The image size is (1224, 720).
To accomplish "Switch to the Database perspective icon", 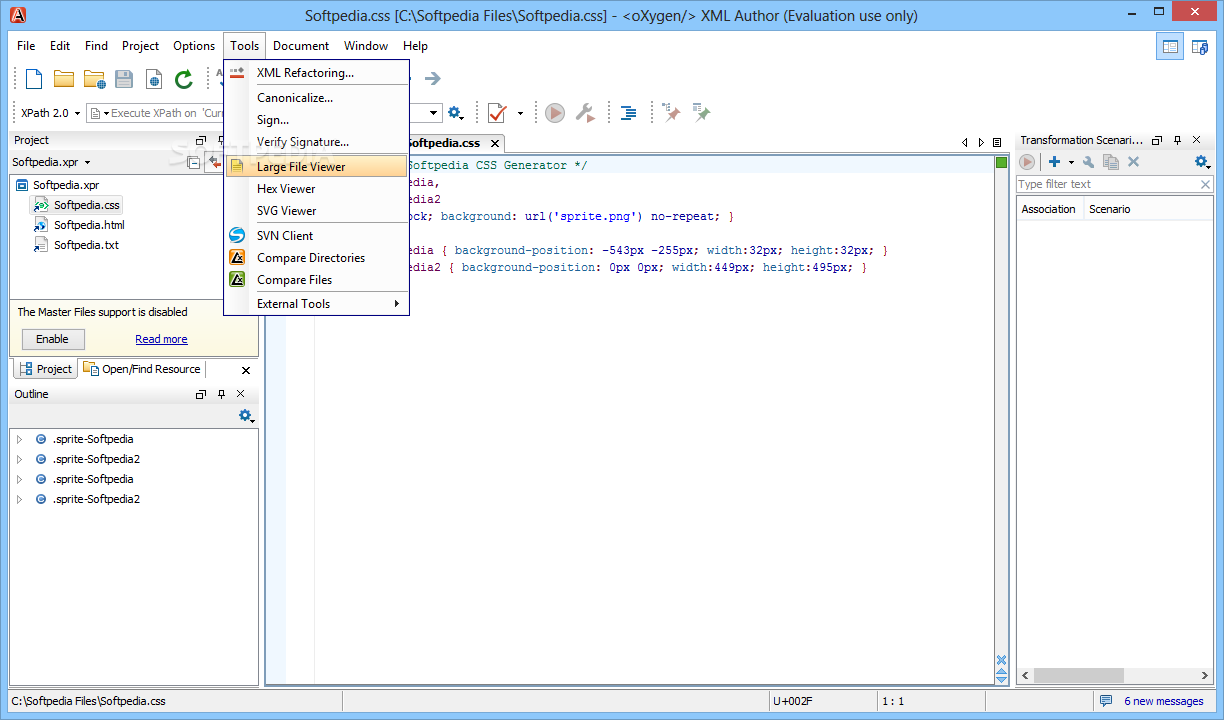I will coord(1200,46).
